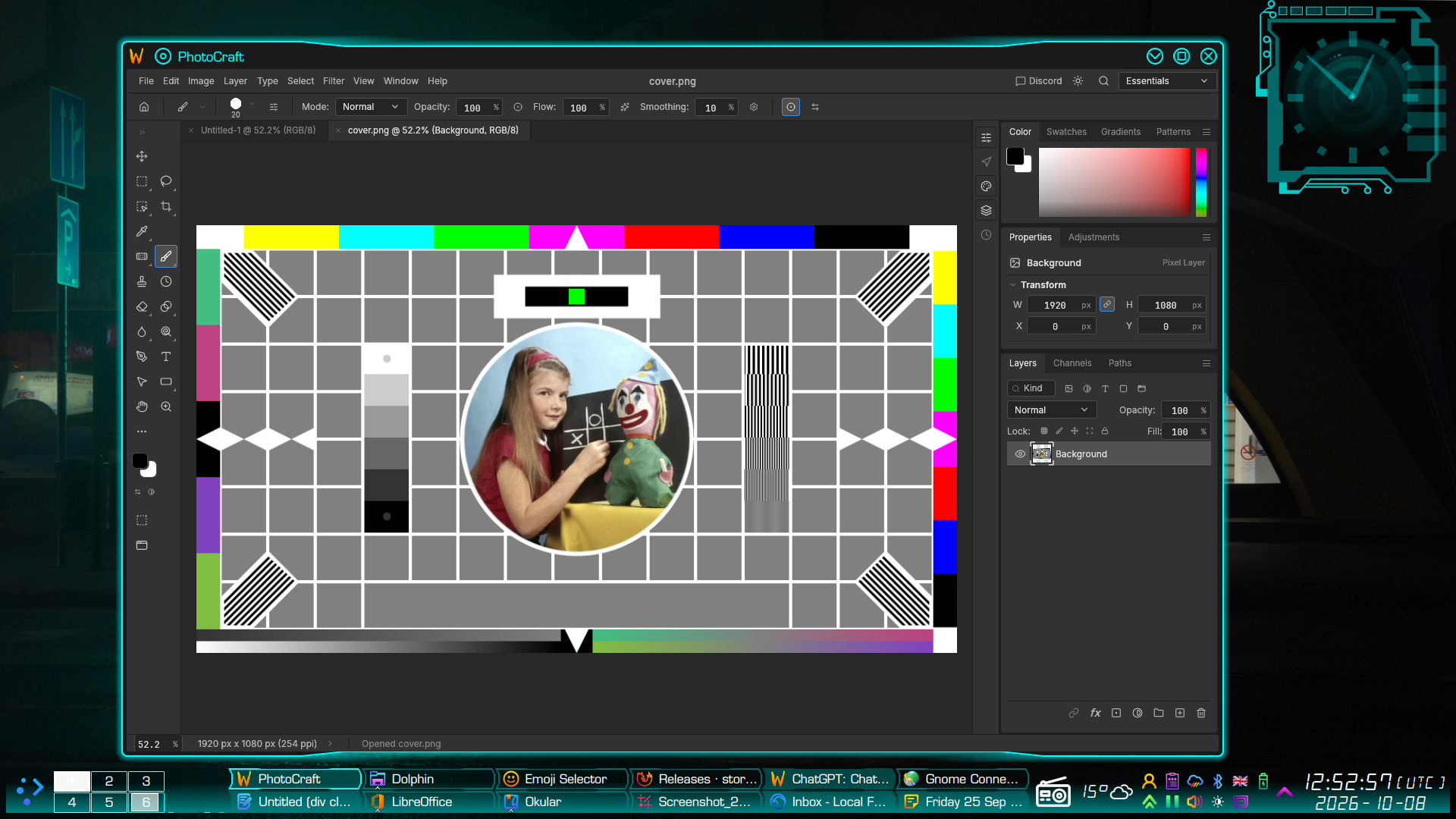
Task: Toggle lock all padlock icon
Action: click(1105, 431)
